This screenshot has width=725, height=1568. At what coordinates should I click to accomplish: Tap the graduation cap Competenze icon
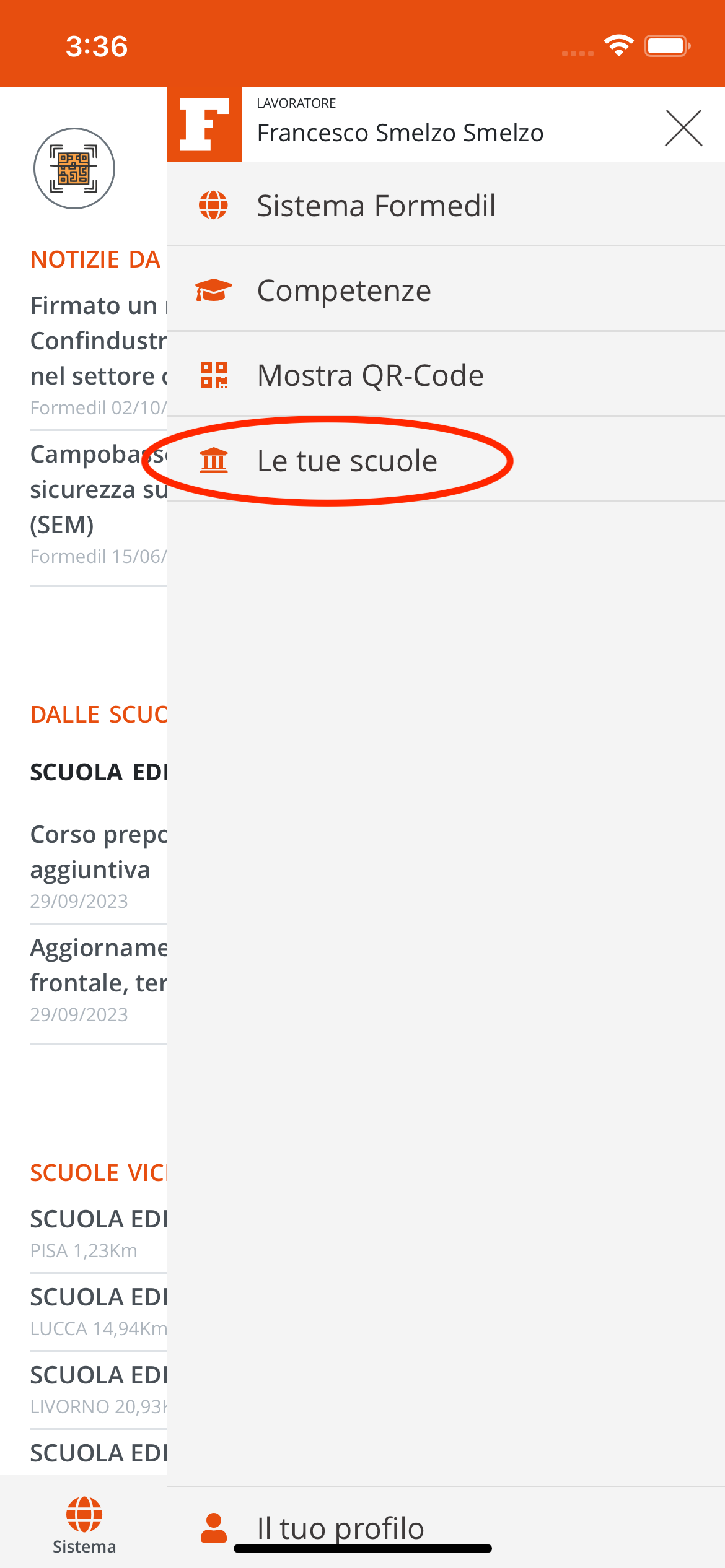click(213, 290)
